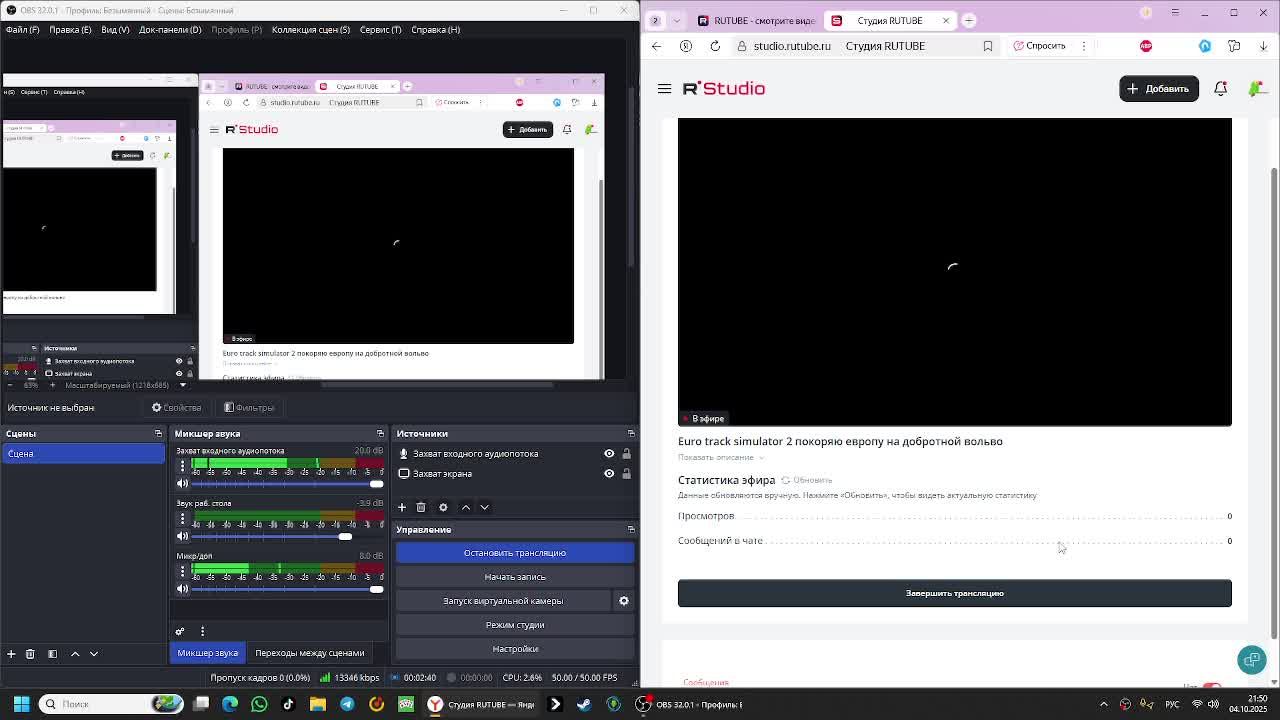The image size is (1280, 720).
Task: Go back in the browser
Action: coord(656,46)
